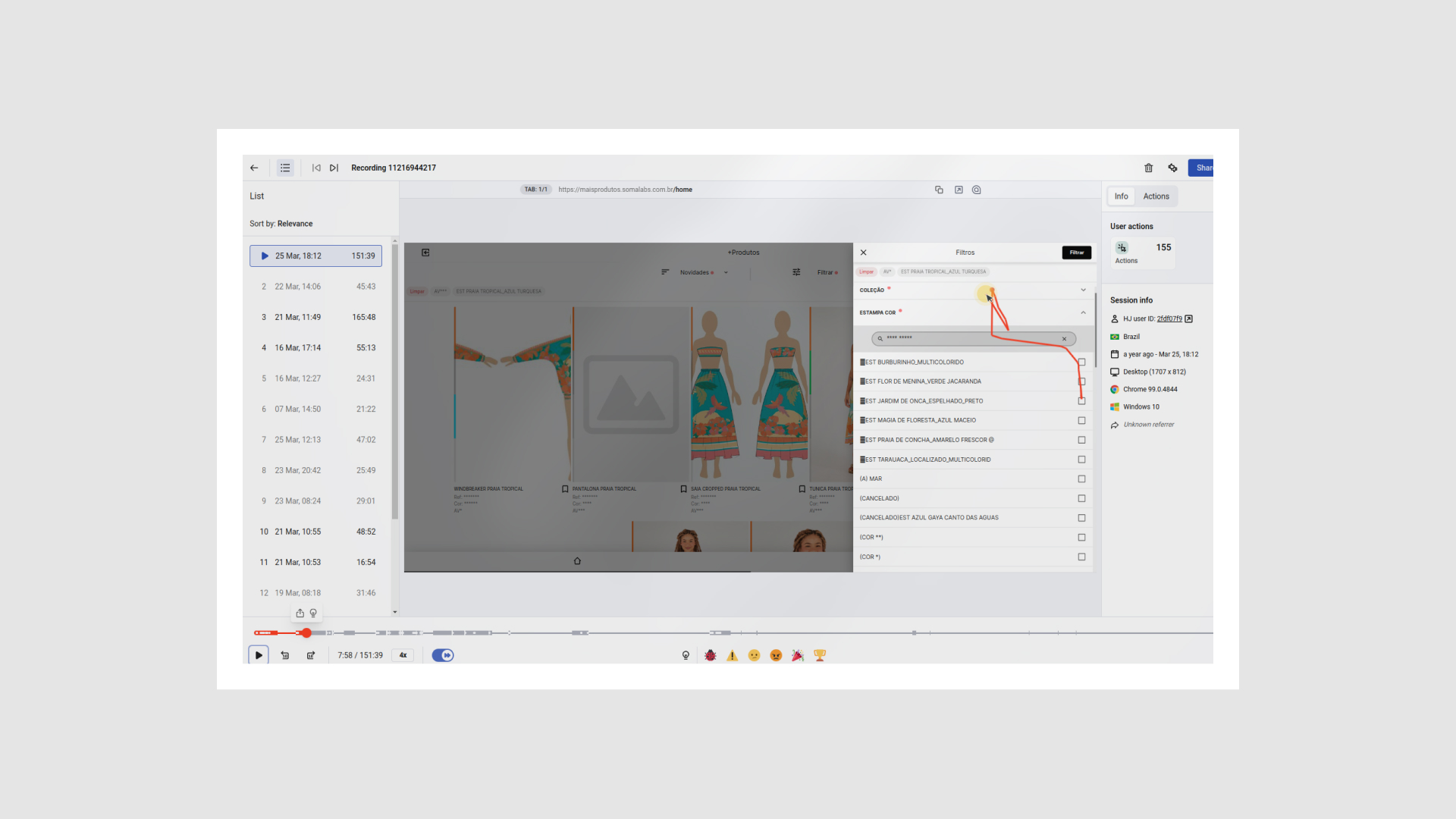
Task: Go back with the left arrow
Action: [x=254, y=168]
